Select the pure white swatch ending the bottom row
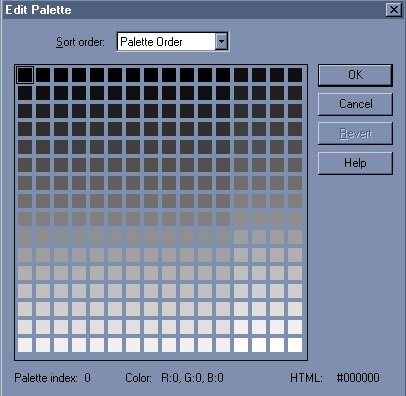Image resolution: width=406 pixels, height=396 pixels. pyautogui.click(x=295, y=345)
